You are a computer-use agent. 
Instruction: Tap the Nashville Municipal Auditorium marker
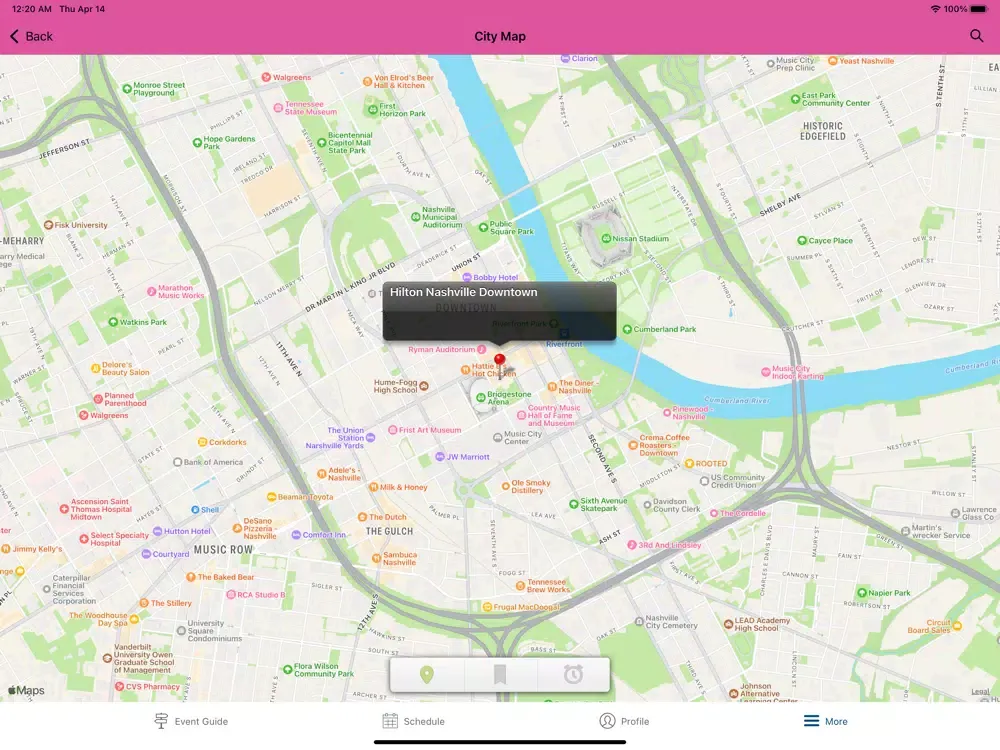[415, 217]
